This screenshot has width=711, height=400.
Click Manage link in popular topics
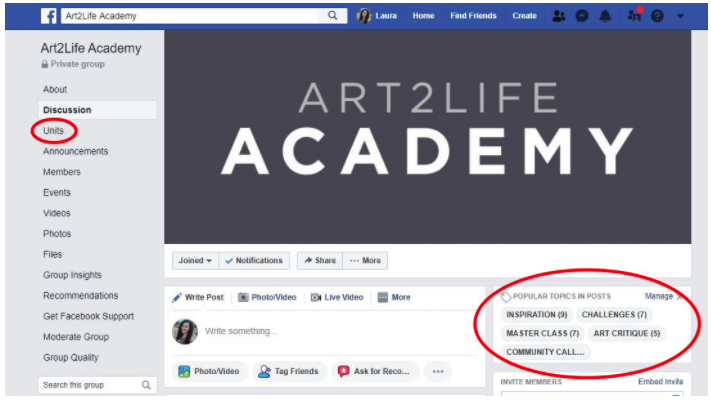(659, 296)
